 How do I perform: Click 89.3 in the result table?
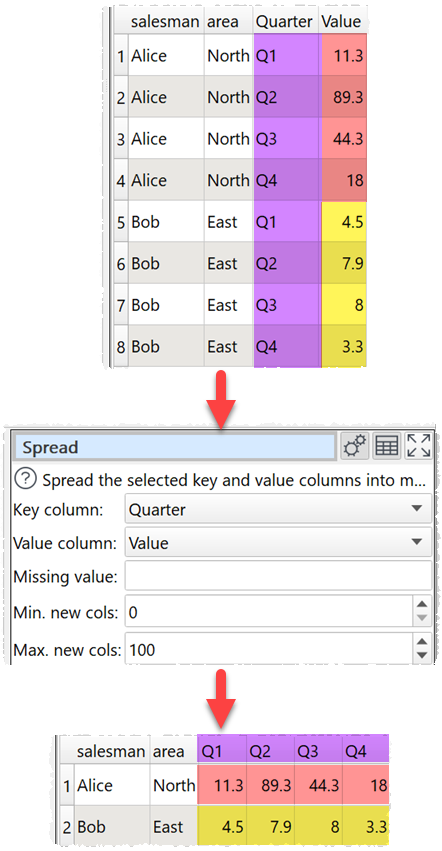tap(270, 785)
